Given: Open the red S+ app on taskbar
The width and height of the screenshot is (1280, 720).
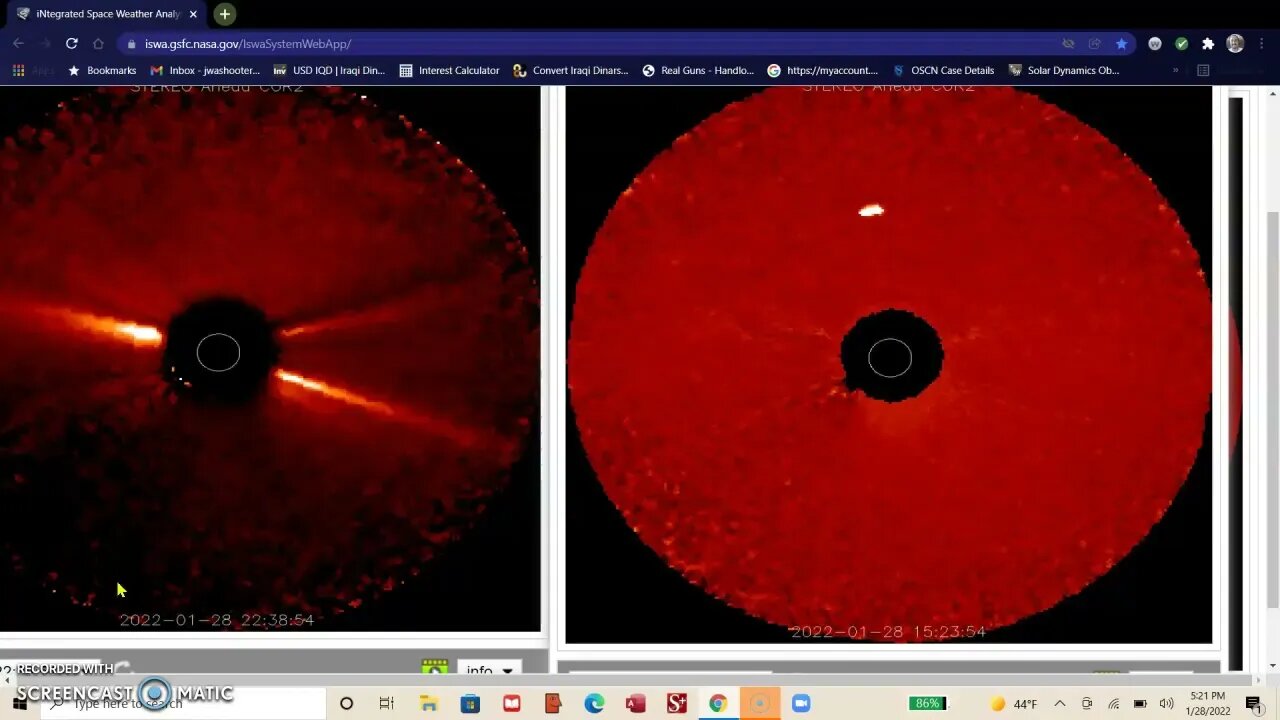Looking at the screenshot, I should tap(676, 704).
